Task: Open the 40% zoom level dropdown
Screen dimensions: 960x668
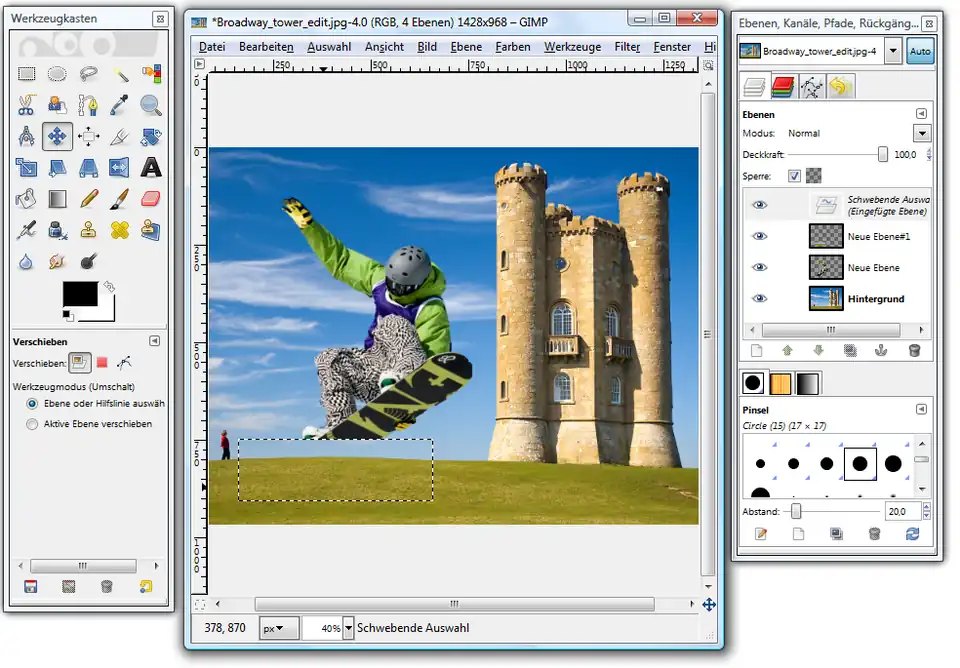Action: tap(348, 629)
